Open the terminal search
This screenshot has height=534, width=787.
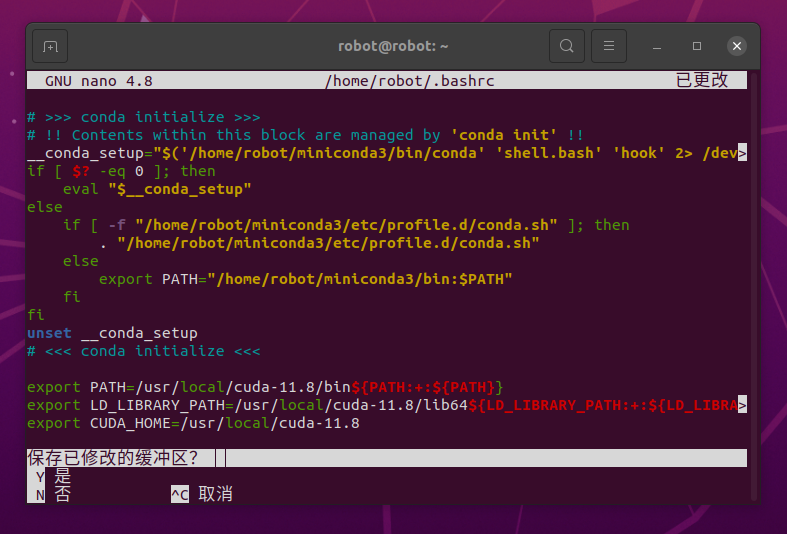pos(567,46)
